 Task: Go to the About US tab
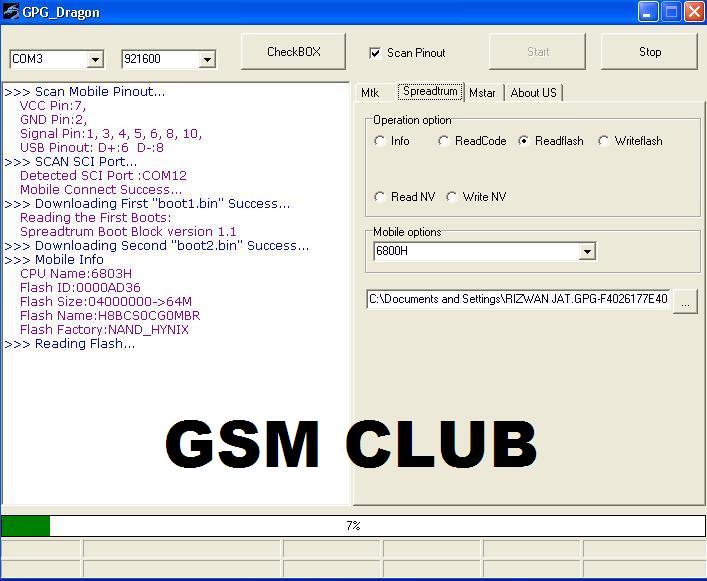[x=533, y=93]
